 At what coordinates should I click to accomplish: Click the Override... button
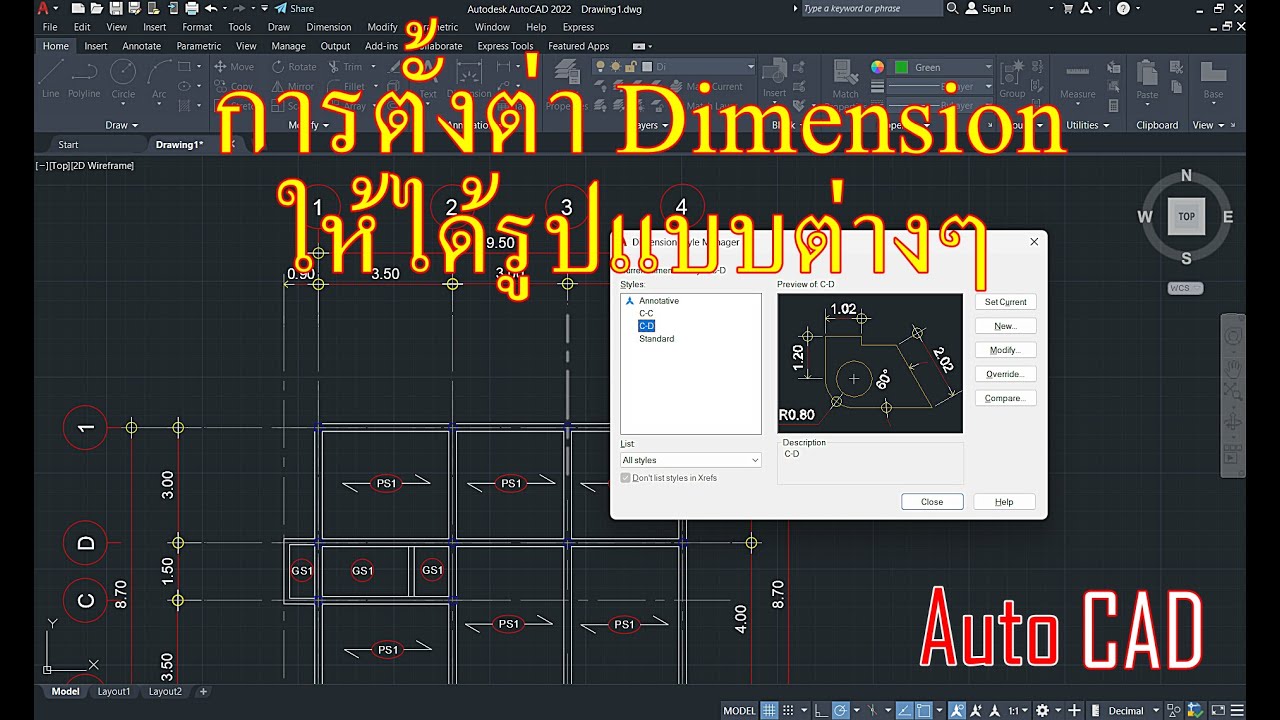(x=1005, y=374)
